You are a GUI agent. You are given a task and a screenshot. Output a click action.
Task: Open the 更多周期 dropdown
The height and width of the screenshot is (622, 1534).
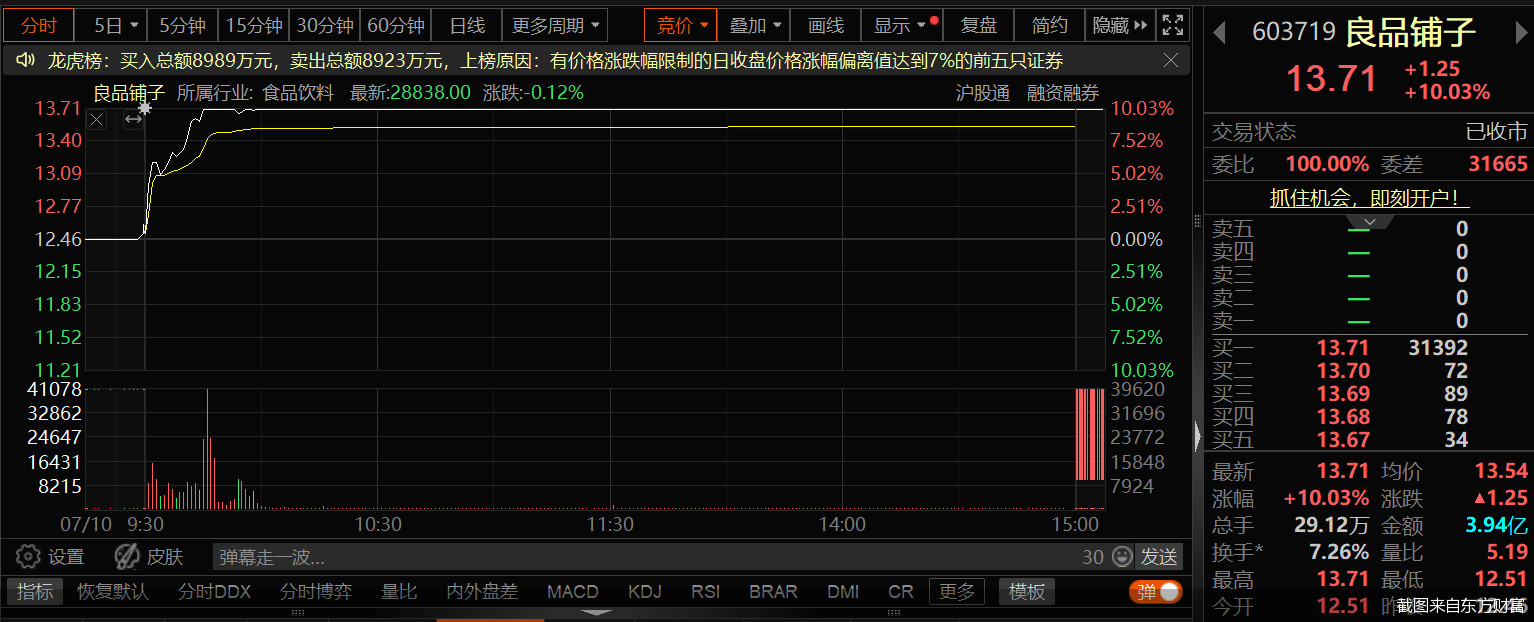click(x=554, y=25)
